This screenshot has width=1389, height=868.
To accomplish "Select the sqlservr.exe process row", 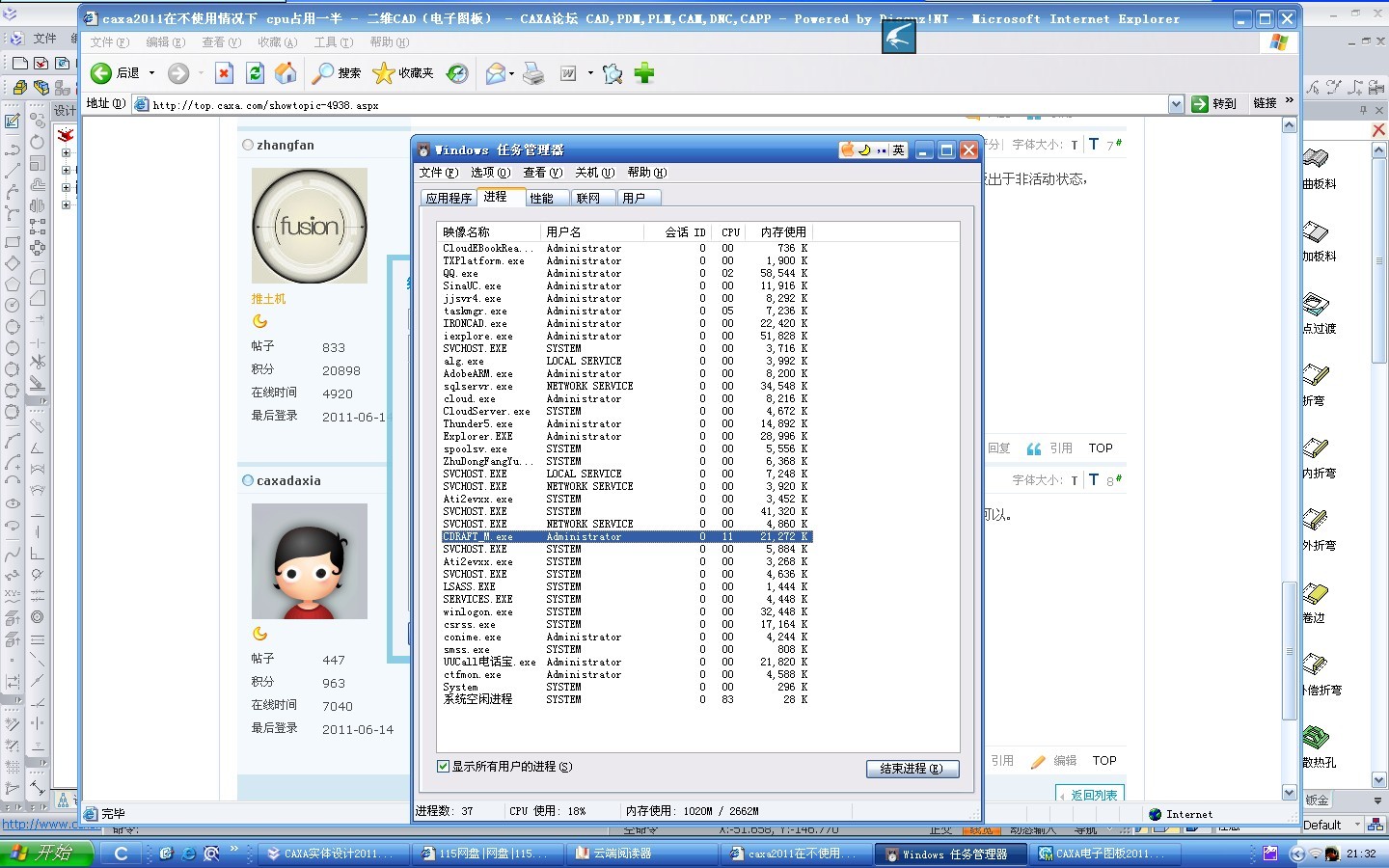I will pos(625,387).
